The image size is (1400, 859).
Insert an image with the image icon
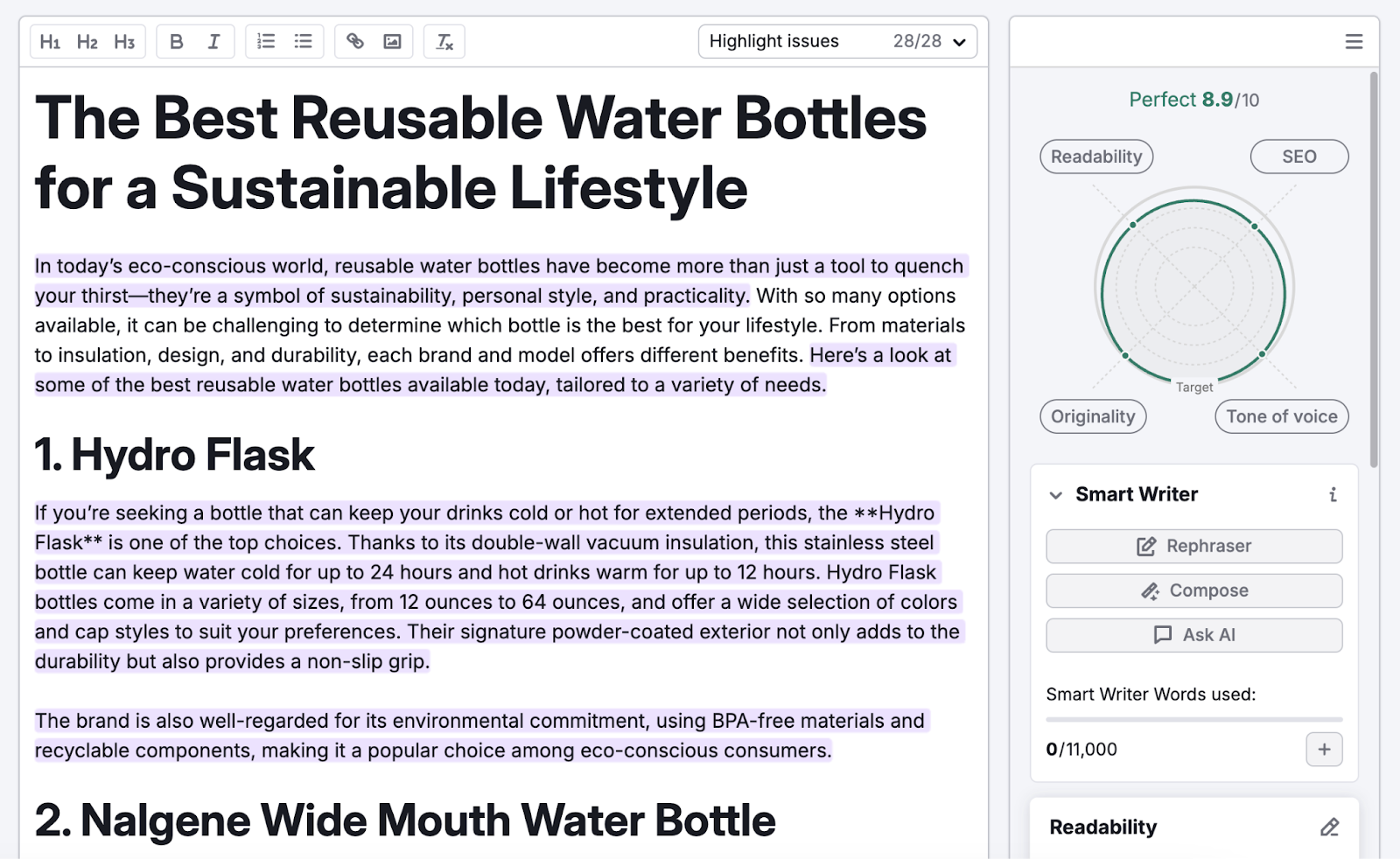pos(392,40)
